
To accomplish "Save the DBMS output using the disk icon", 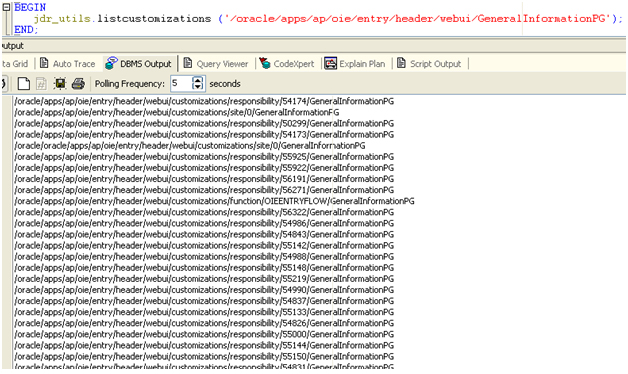I will coord(60,84).
